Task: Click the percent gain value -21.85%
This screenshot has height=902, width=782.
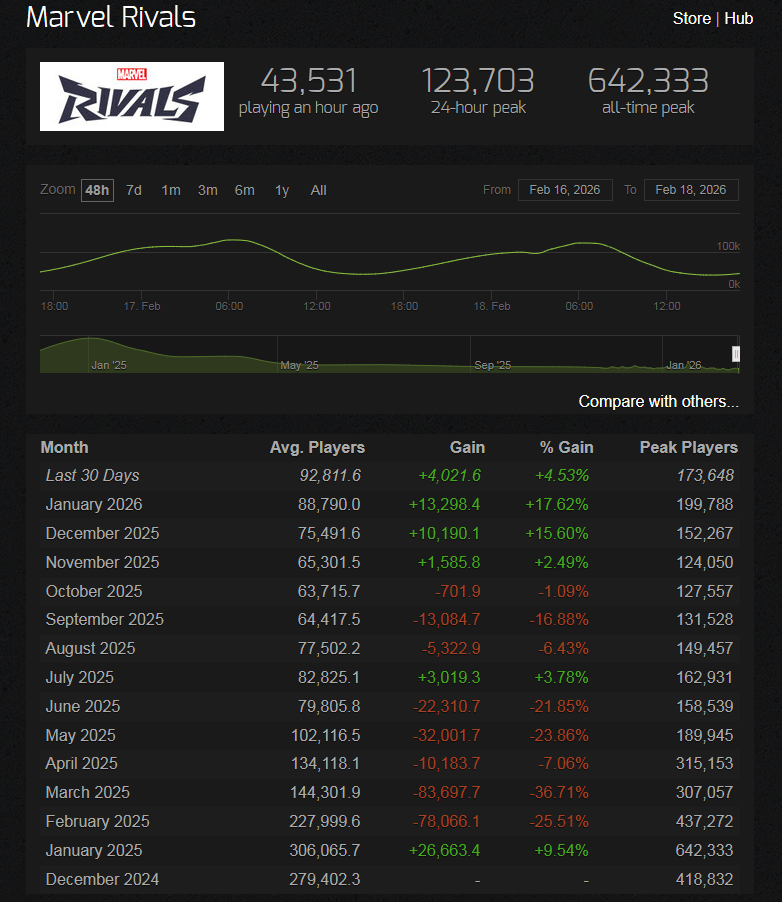Action: 559,706
